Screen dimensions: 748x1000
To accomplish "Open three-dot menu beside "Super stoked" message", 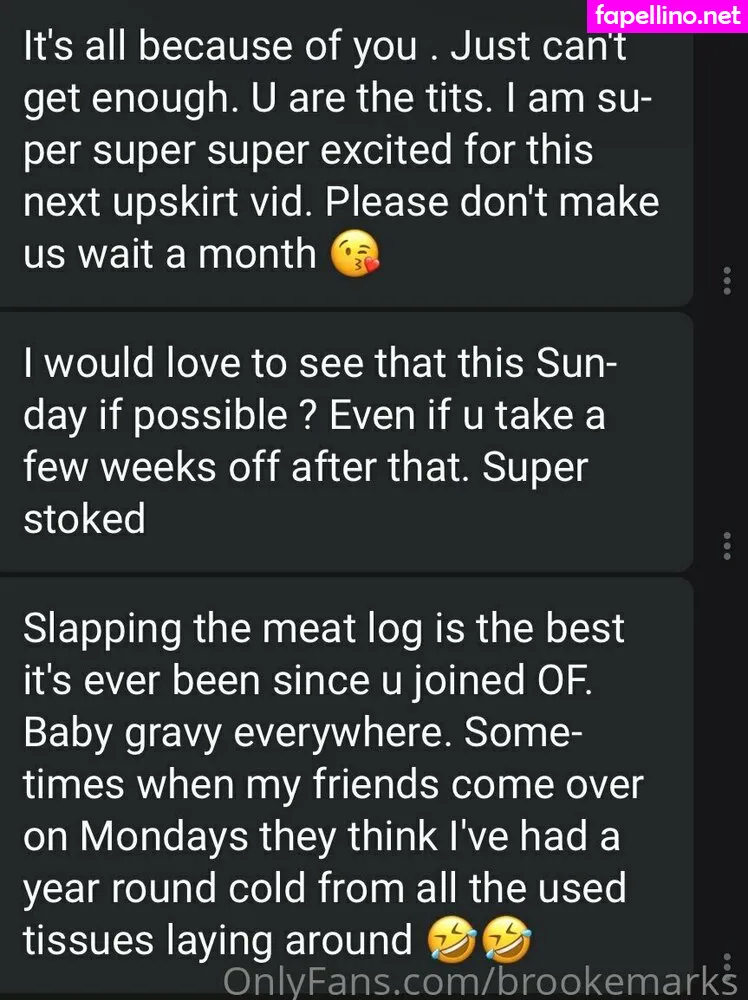I will tap(727, 546).
